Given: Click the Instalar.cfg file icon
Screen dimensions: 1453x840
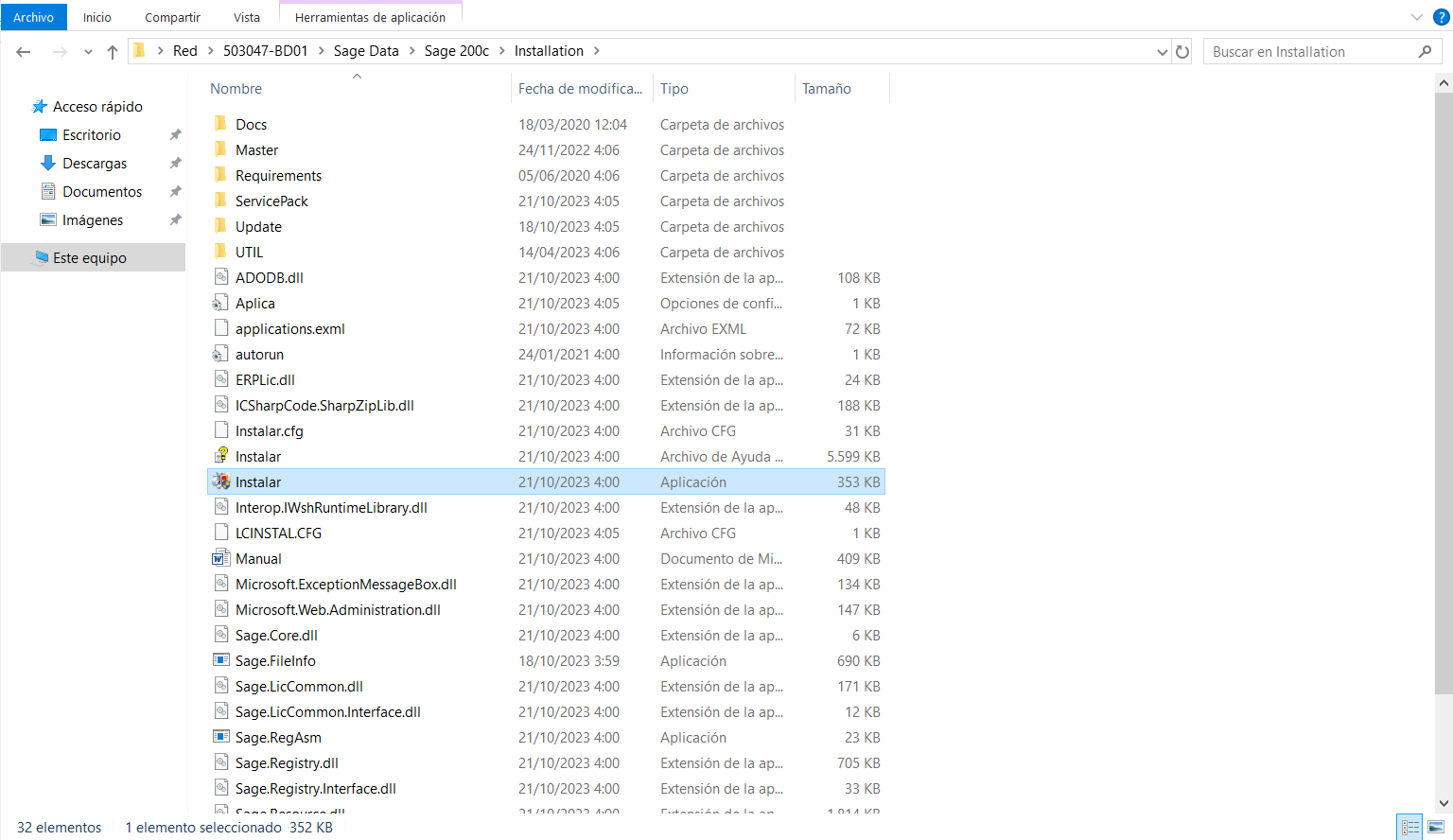Looking at the screenshot, I should click(220, 430).
